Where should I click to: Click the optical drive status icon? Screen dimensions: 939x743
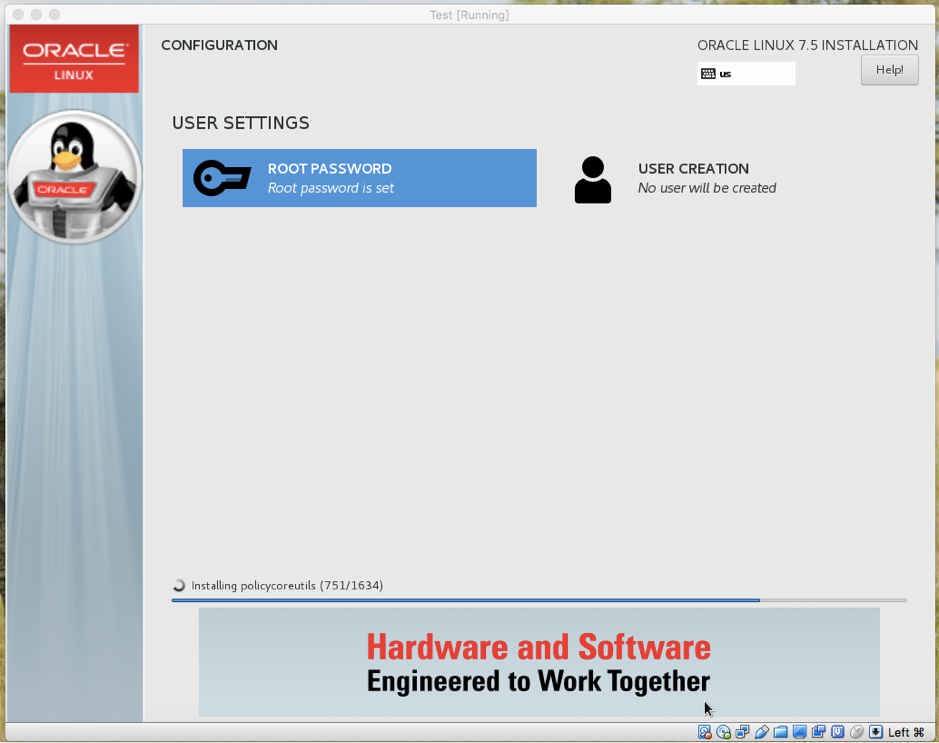point(723,731)
